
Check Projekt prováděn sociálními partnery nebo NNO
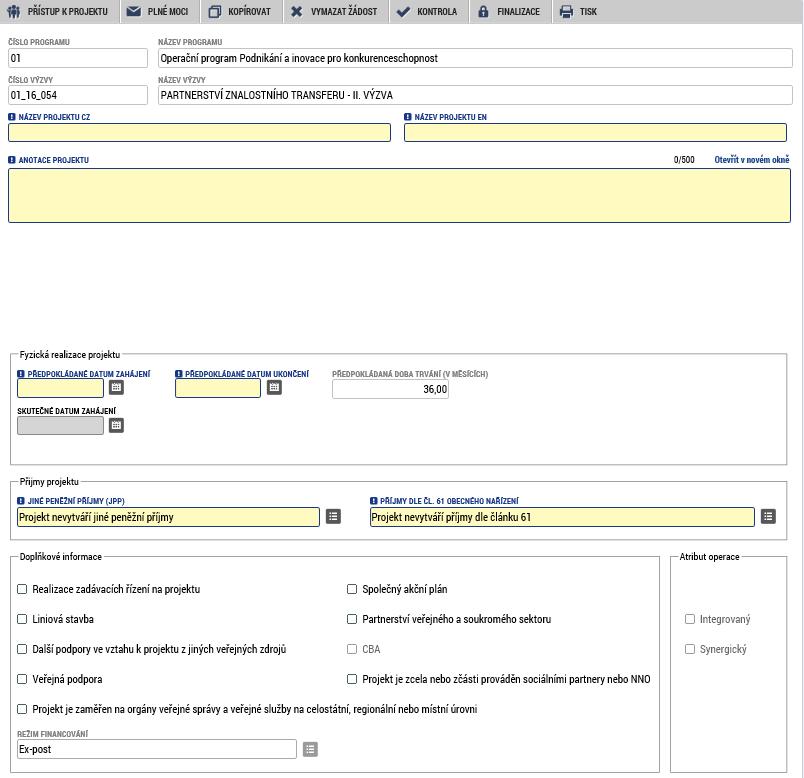click(x=352, y=679)
